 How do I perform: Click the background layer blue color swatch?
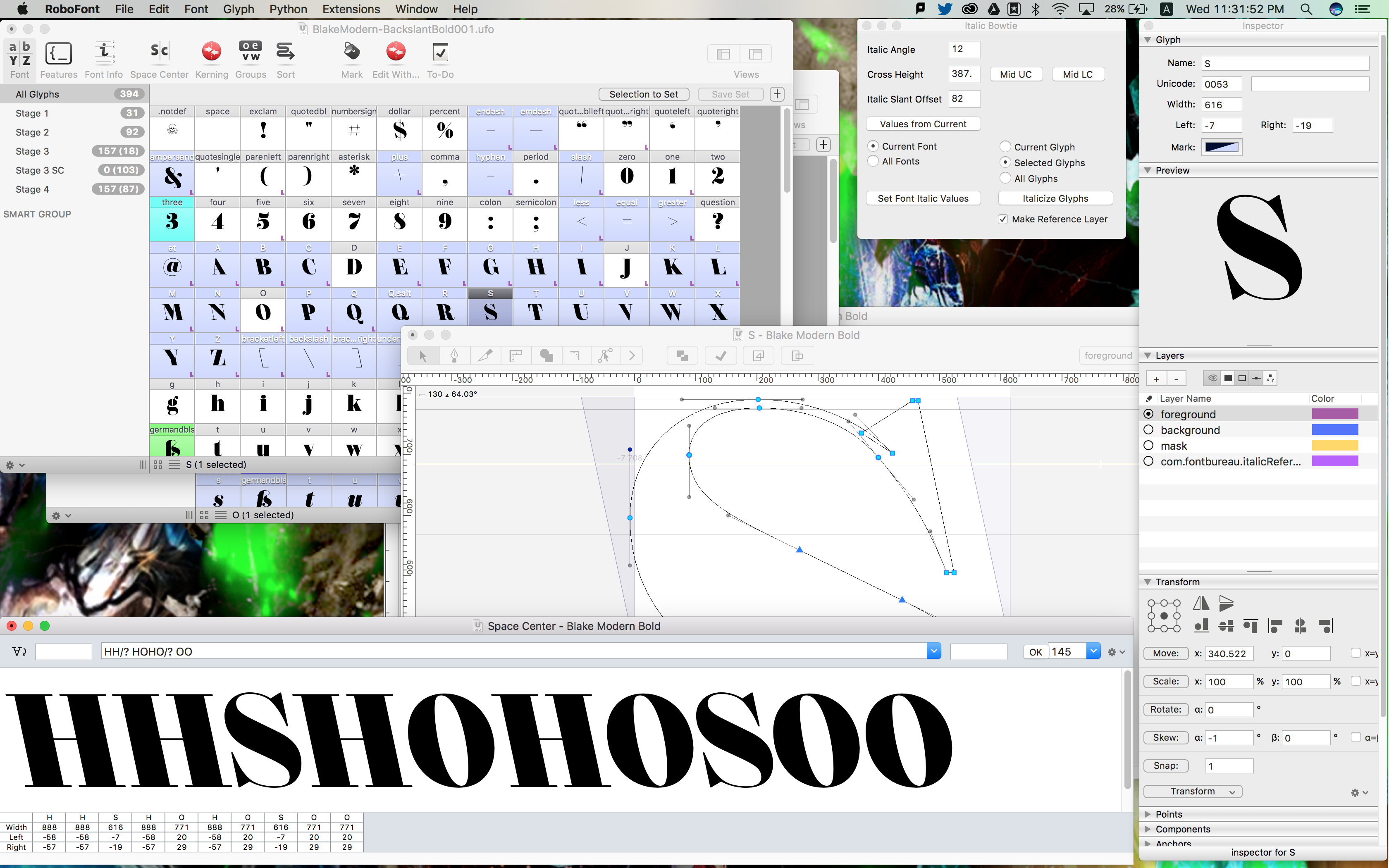1335,429
